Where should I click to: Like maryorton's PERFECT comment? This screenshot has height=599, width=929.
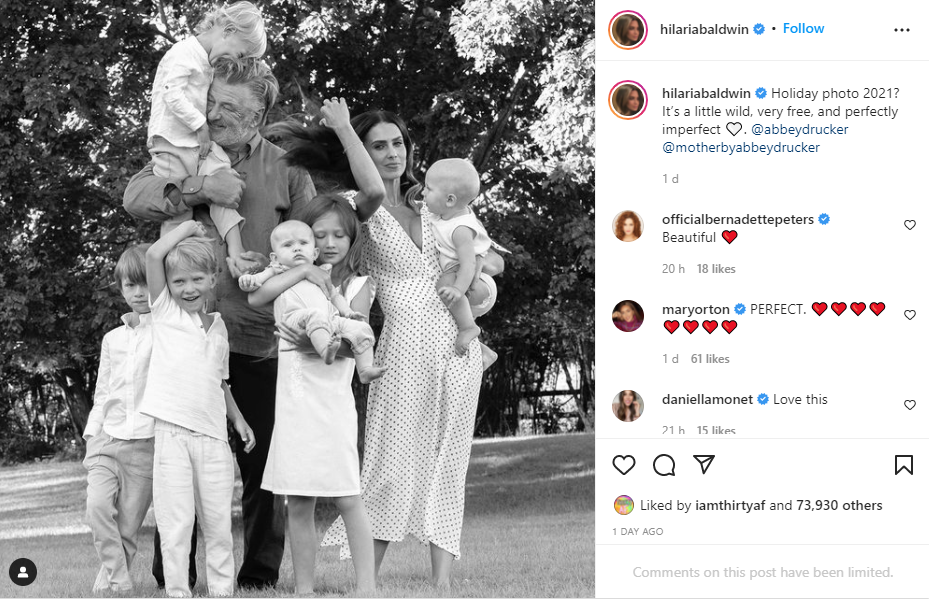(x=909, y=315)
